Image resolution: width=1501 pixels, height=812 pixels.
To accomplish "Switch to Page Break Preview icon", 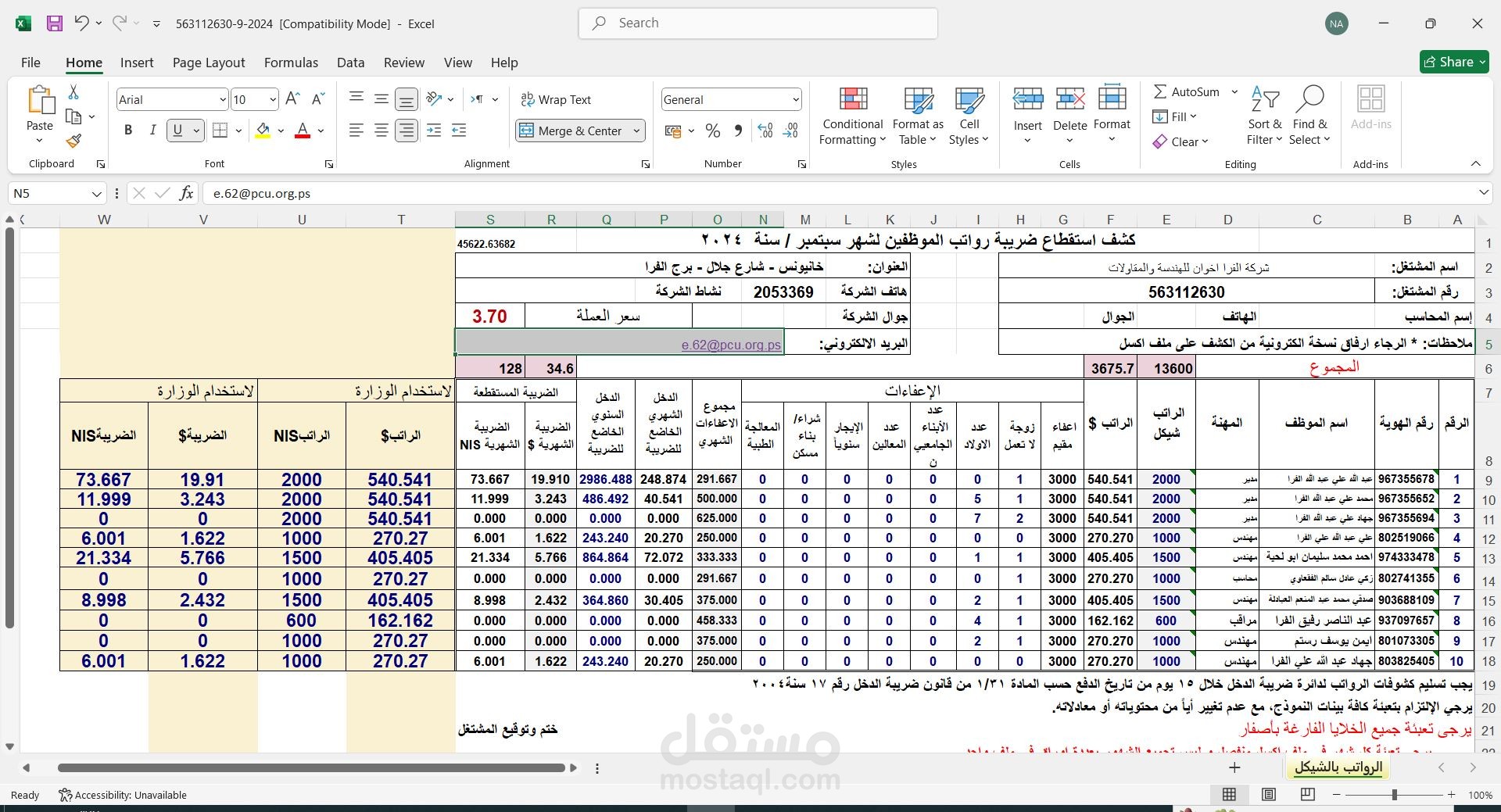I will (1308, 795).
